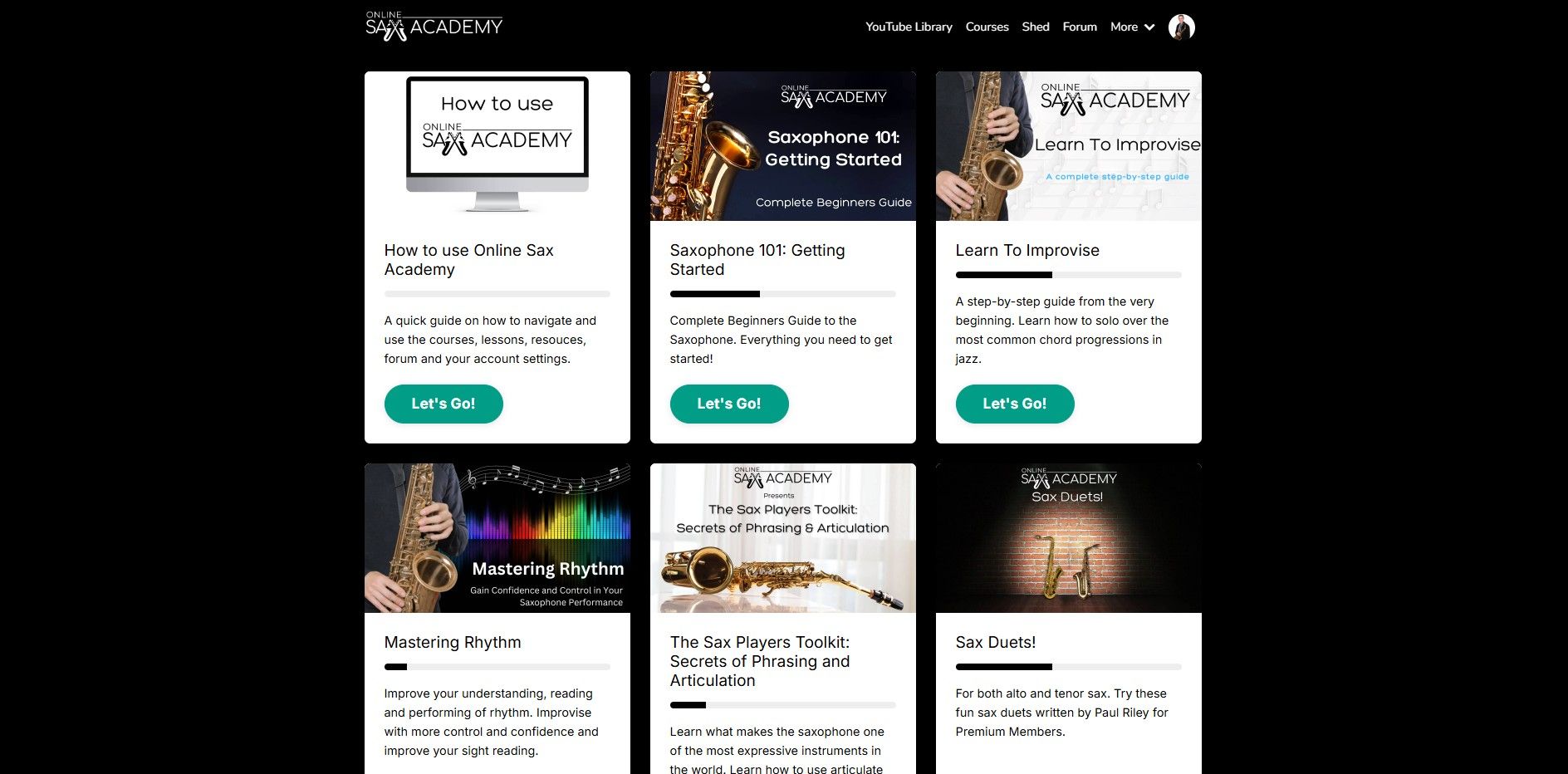Open the Secrets of Phrasing & Articulation image
The height and width of the screenshot is (774, 1568).
click(783, 538)
